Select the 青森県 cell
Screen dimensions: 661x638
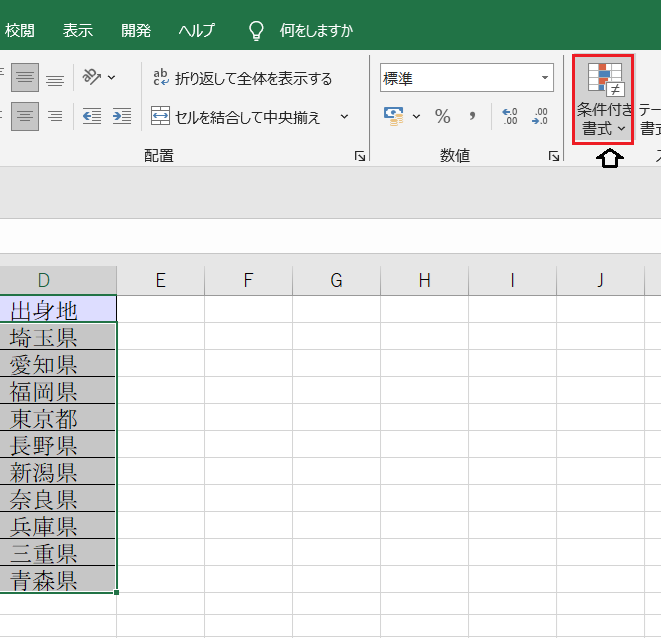(x=58, y=579)
